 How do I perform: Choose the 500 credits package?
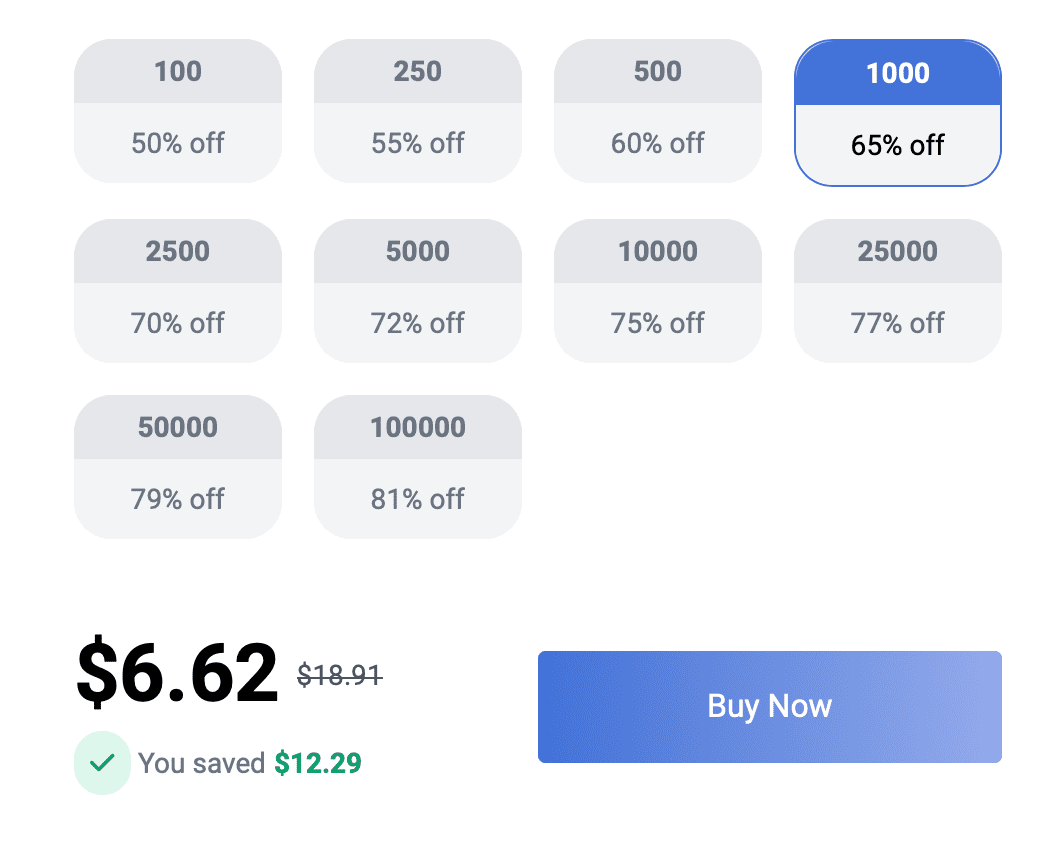657,110
